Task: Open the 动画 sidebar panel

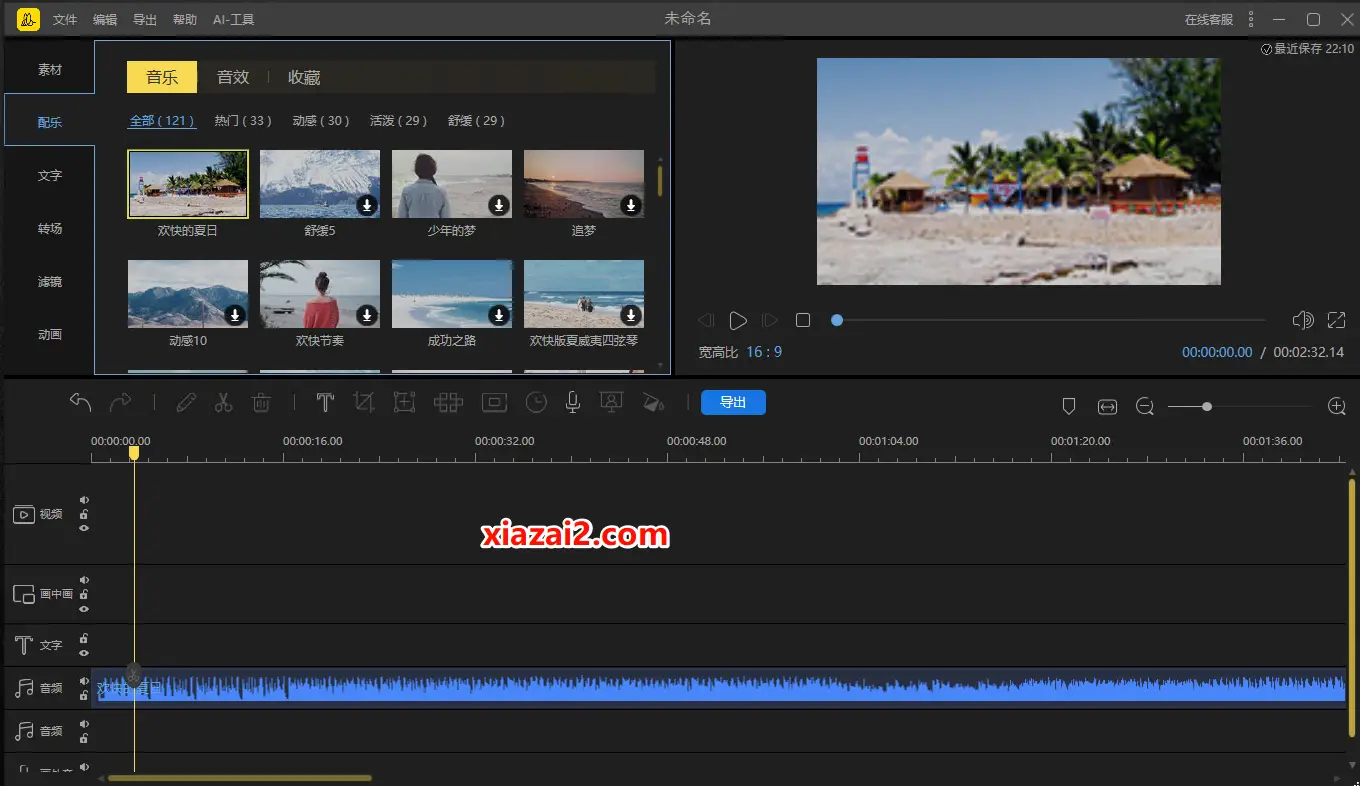Action: point(50,334)
